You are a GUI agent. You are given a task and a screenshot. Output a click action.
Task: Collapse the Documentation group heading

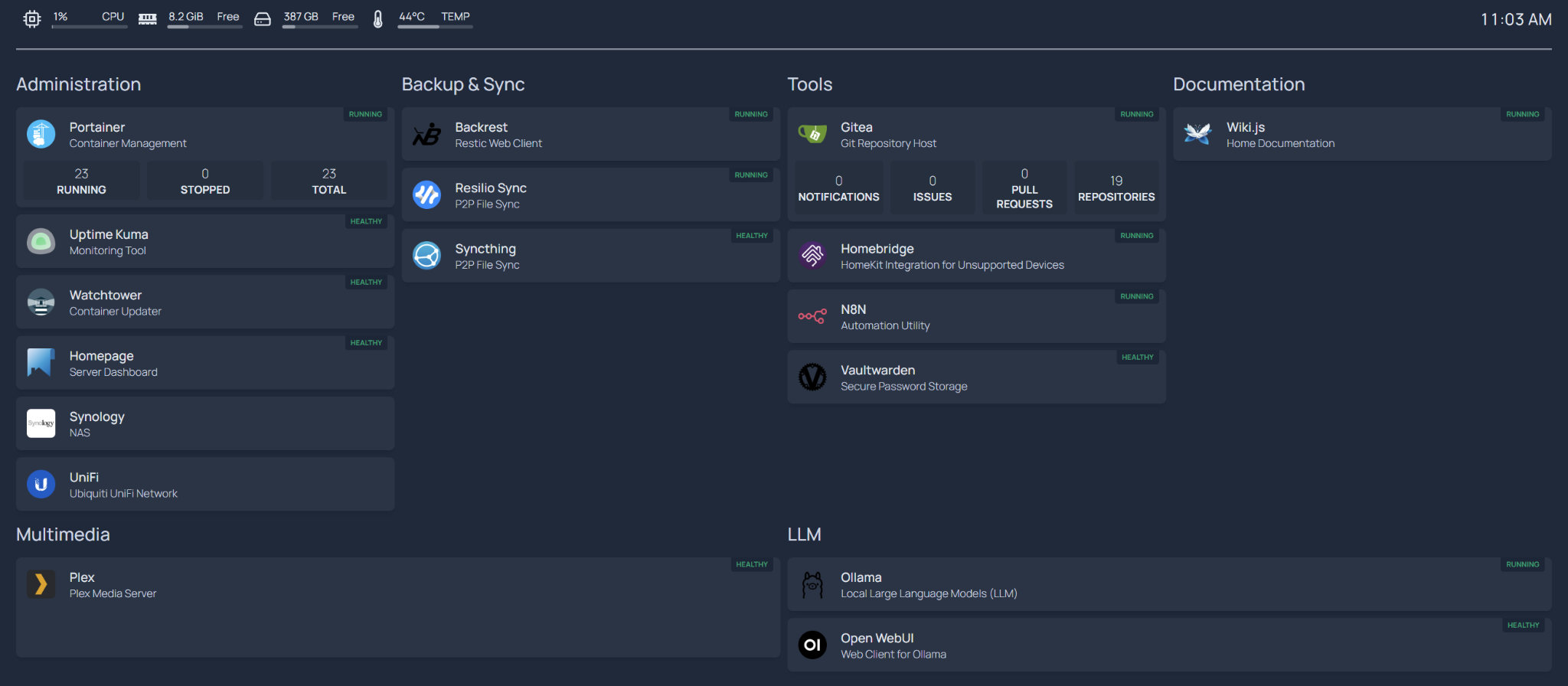click(1239, 84)
